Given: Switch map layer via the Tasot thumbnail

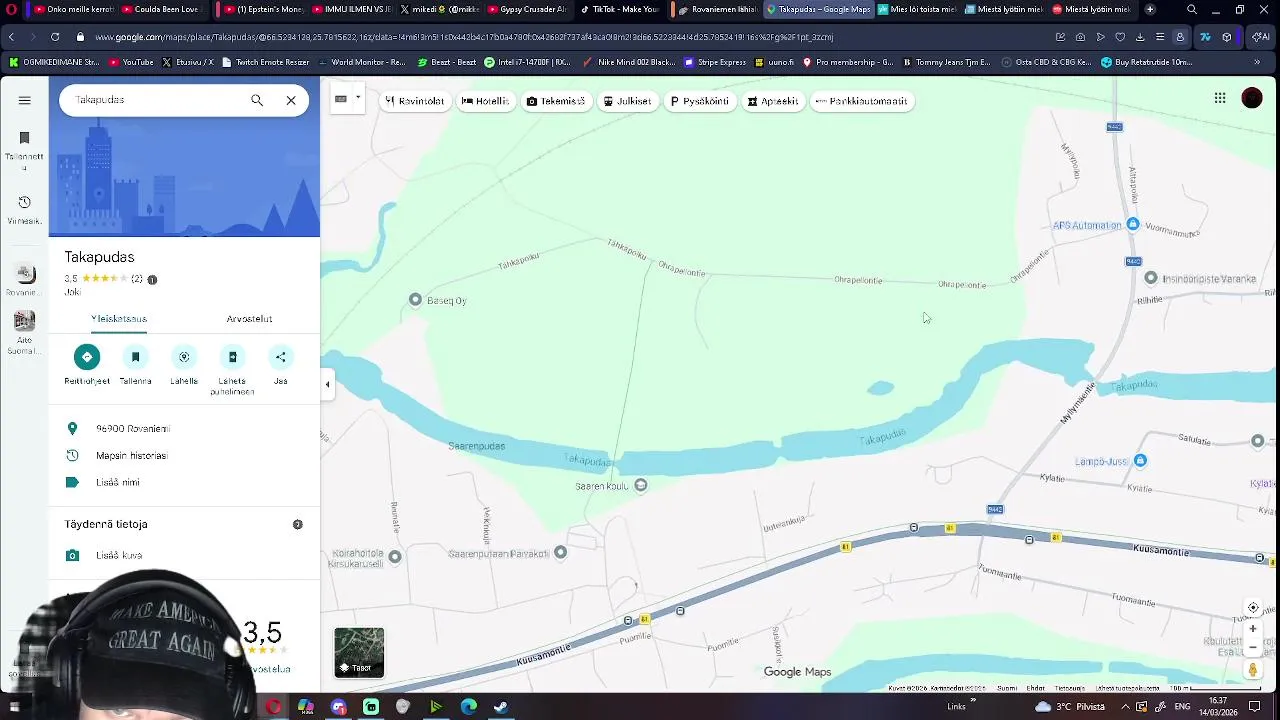Looking at the screenshot, I should coord(359,652).
